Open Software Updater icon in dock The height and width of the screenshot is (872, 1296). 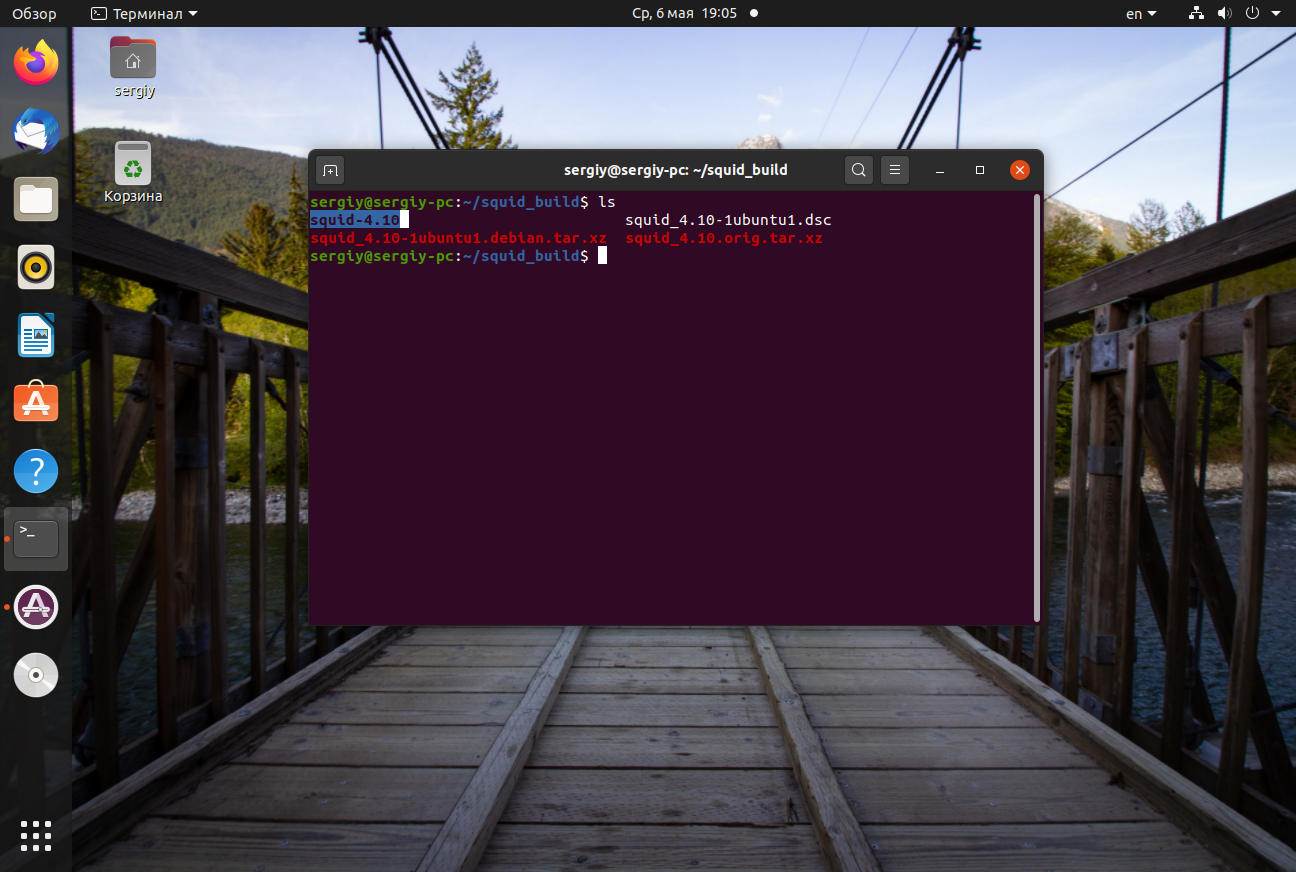36,607
